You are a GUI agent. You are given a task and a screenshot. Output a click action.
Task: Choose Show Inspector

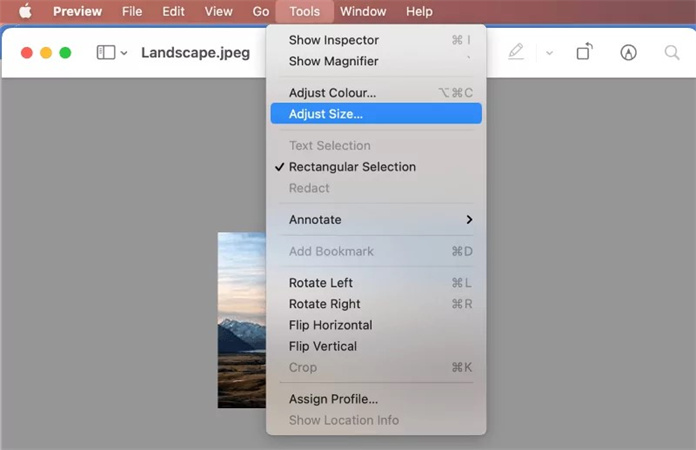[376, 40]
